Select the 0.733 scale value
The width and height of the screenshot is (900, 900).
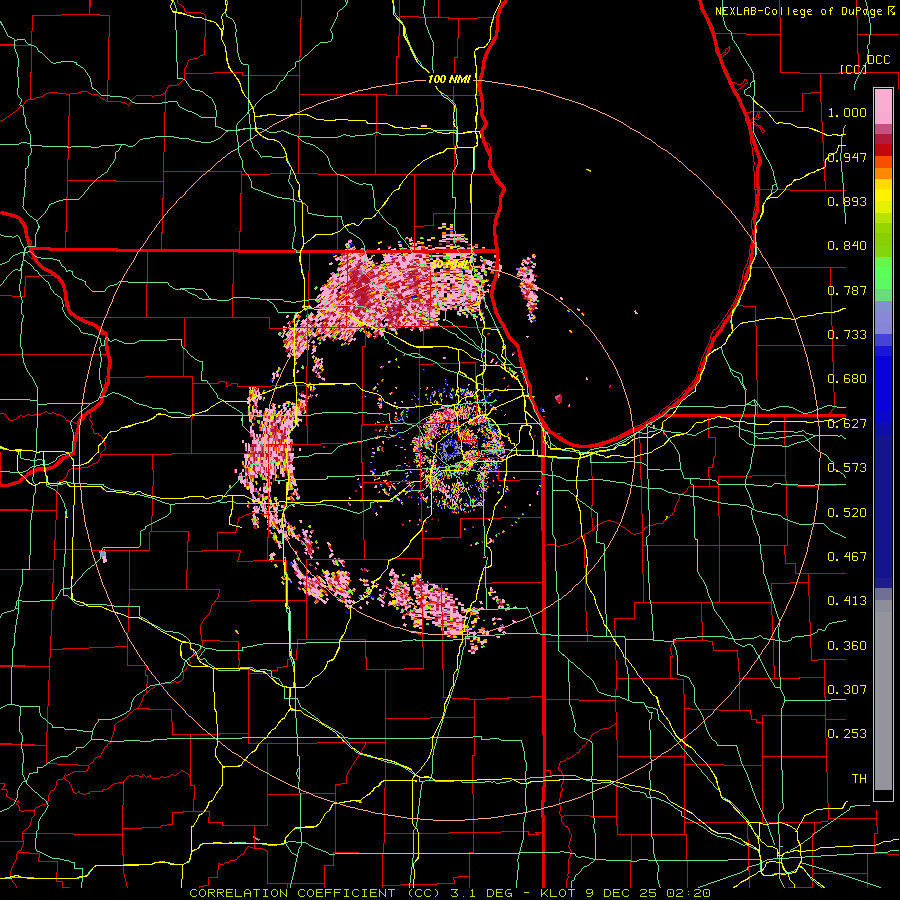point(847,335)
